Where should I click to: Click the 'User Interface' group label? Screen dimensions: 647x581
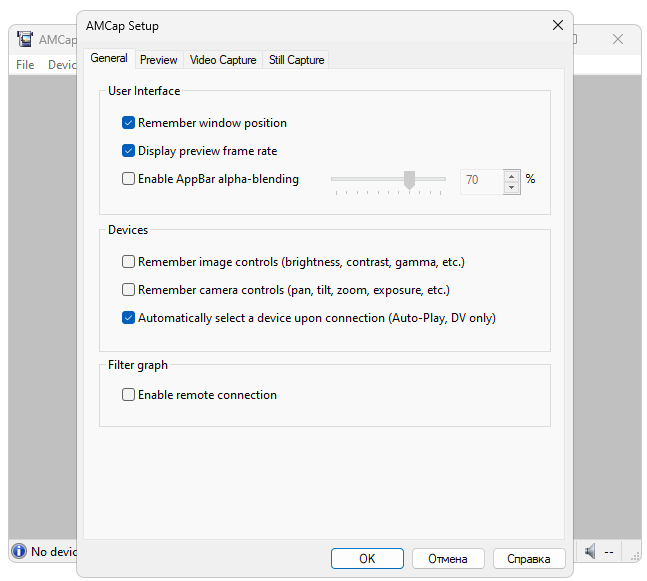144,91
